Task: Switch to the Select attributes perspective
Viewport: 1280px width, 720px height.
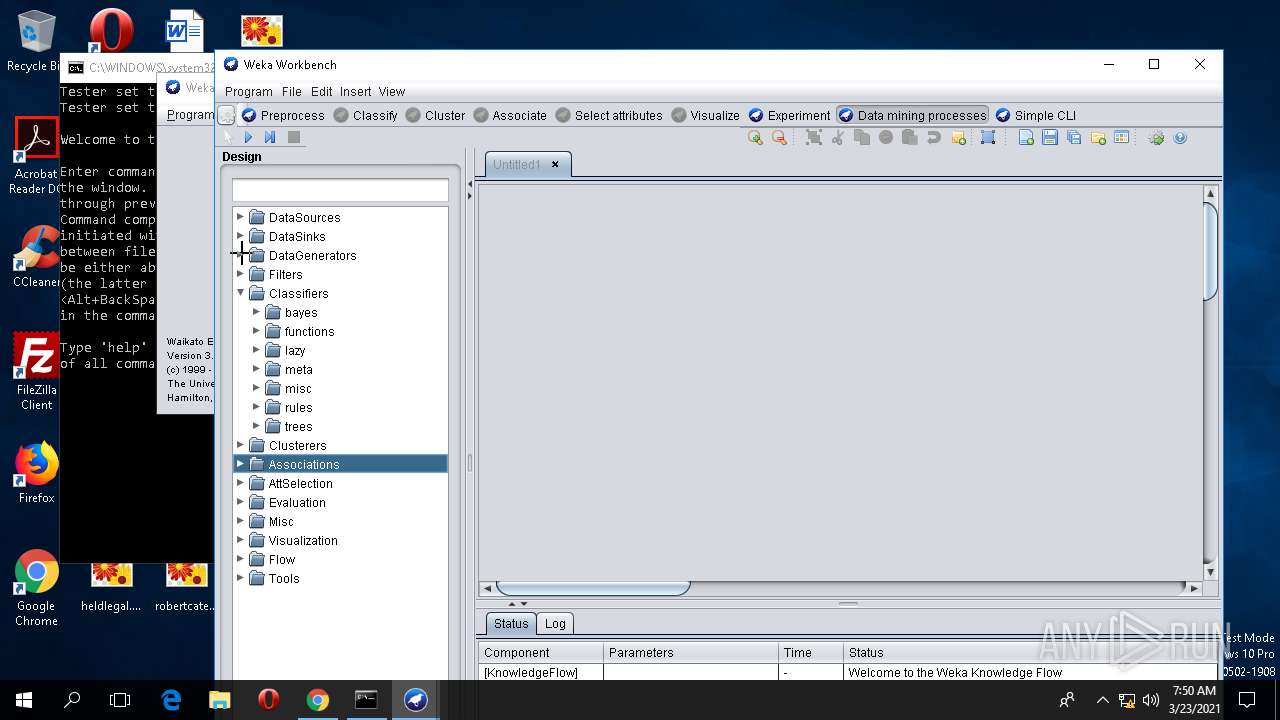Action: point(609,115)
